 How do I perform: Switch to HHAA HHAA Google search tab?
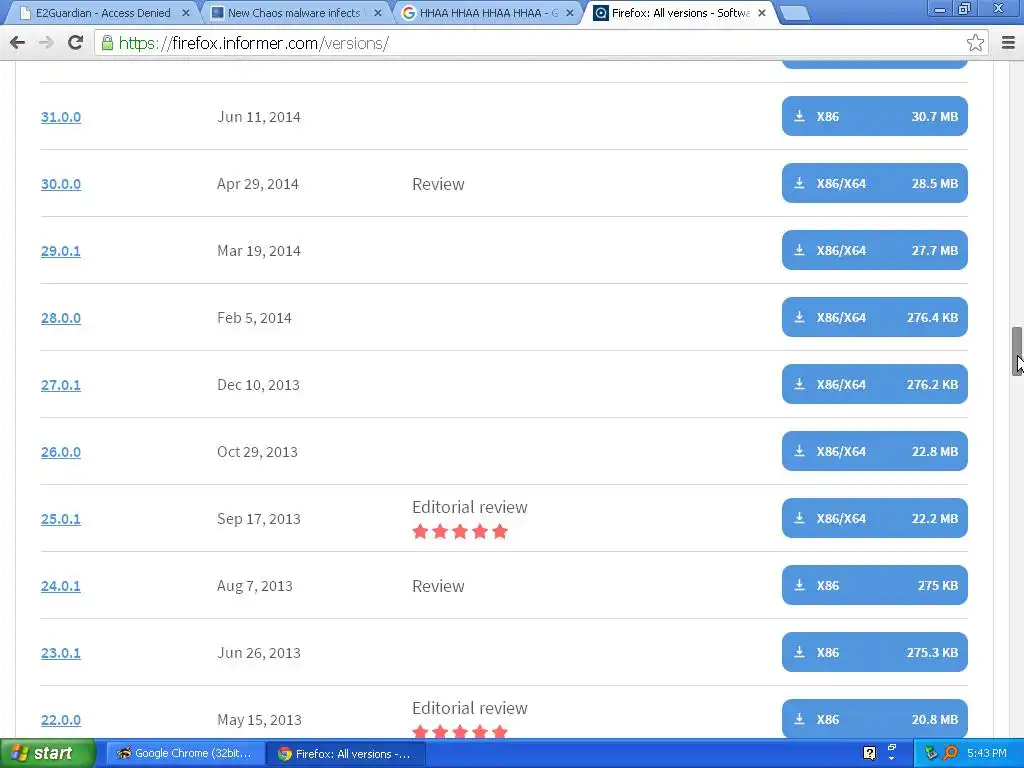487,13
